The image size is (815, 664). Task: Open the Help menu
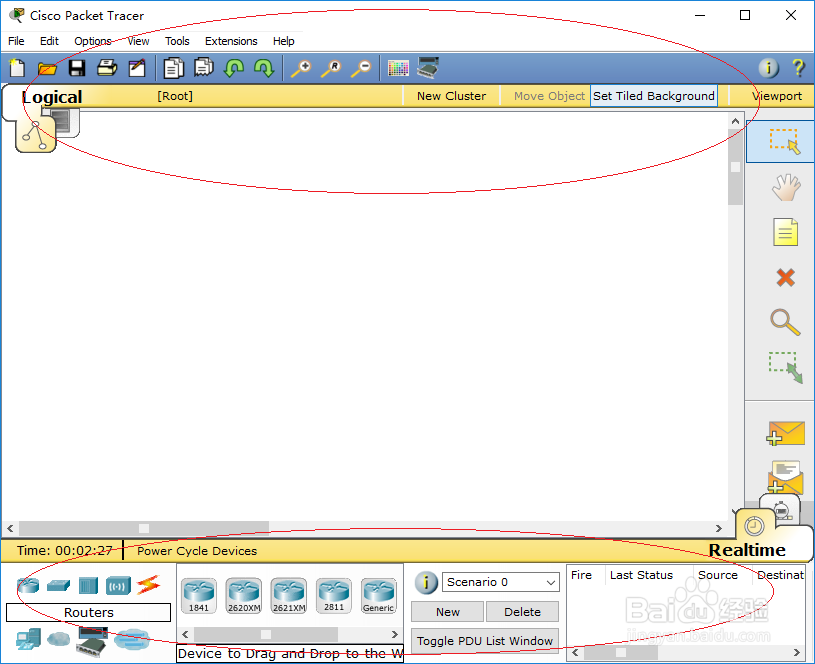tap(283, 41)
